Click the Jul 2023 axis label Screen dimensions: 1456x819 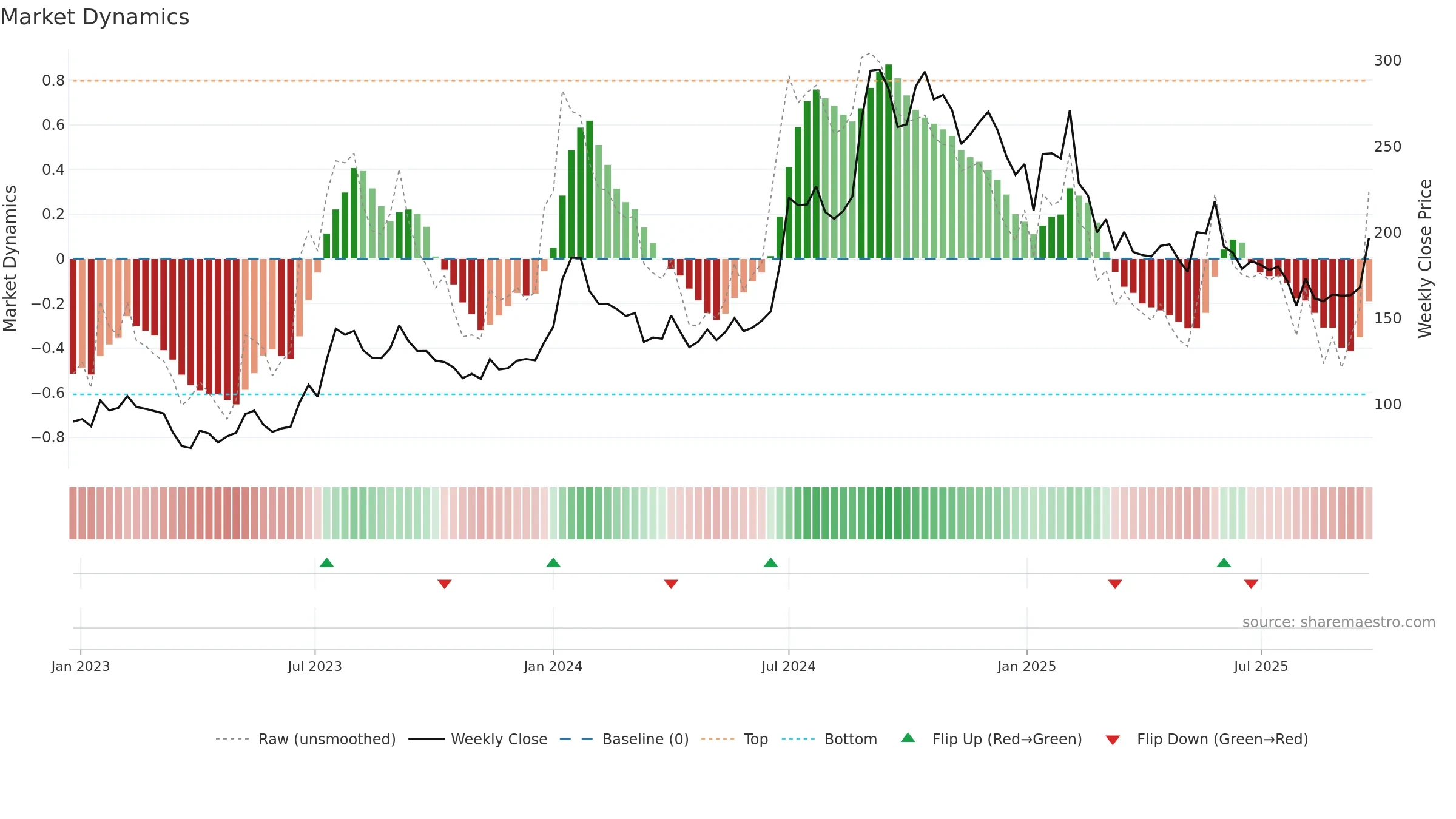point(315,666)
